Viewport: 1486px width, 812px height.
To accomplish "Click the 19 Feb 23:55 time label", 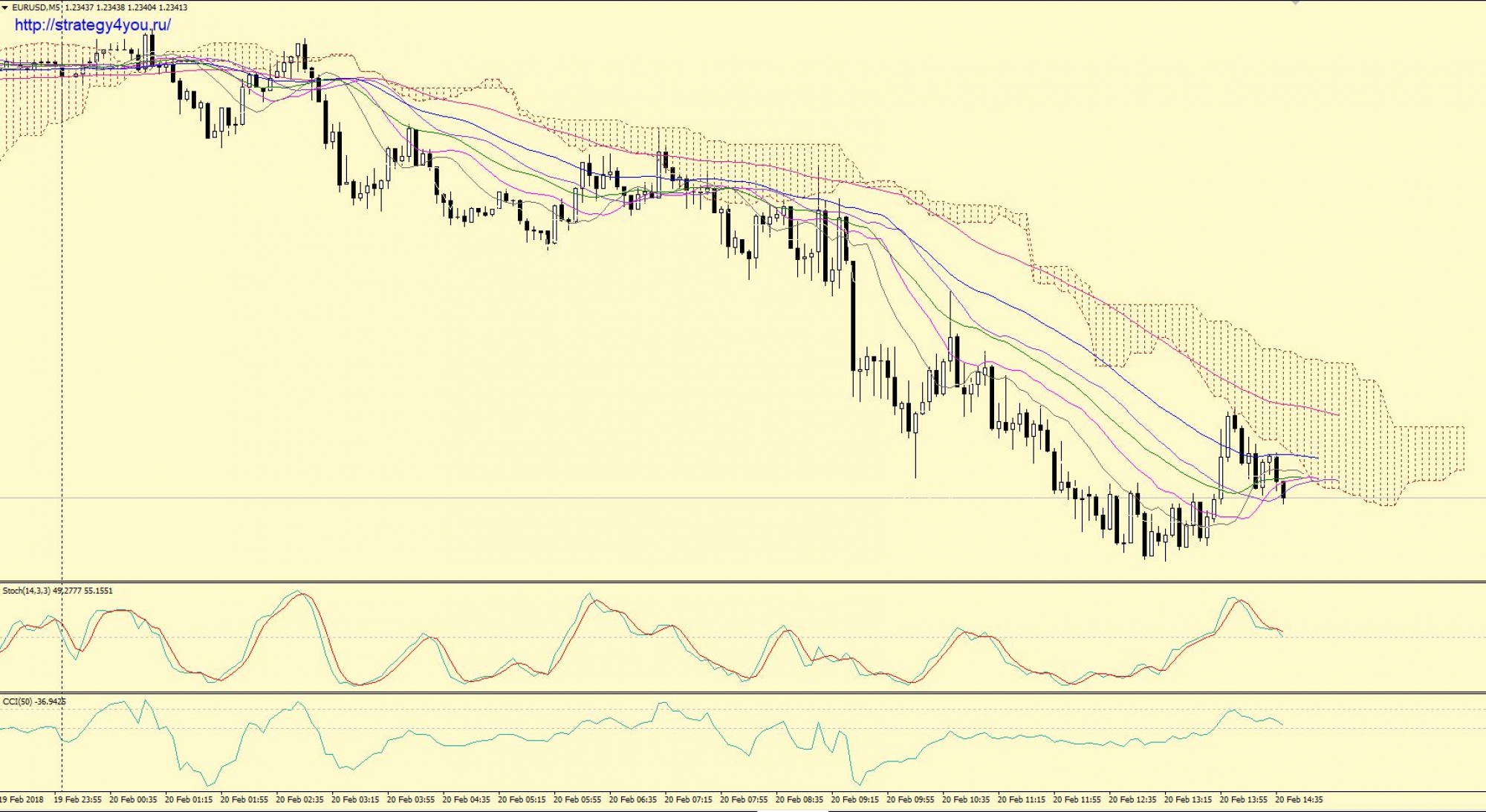I will [77, 800].
